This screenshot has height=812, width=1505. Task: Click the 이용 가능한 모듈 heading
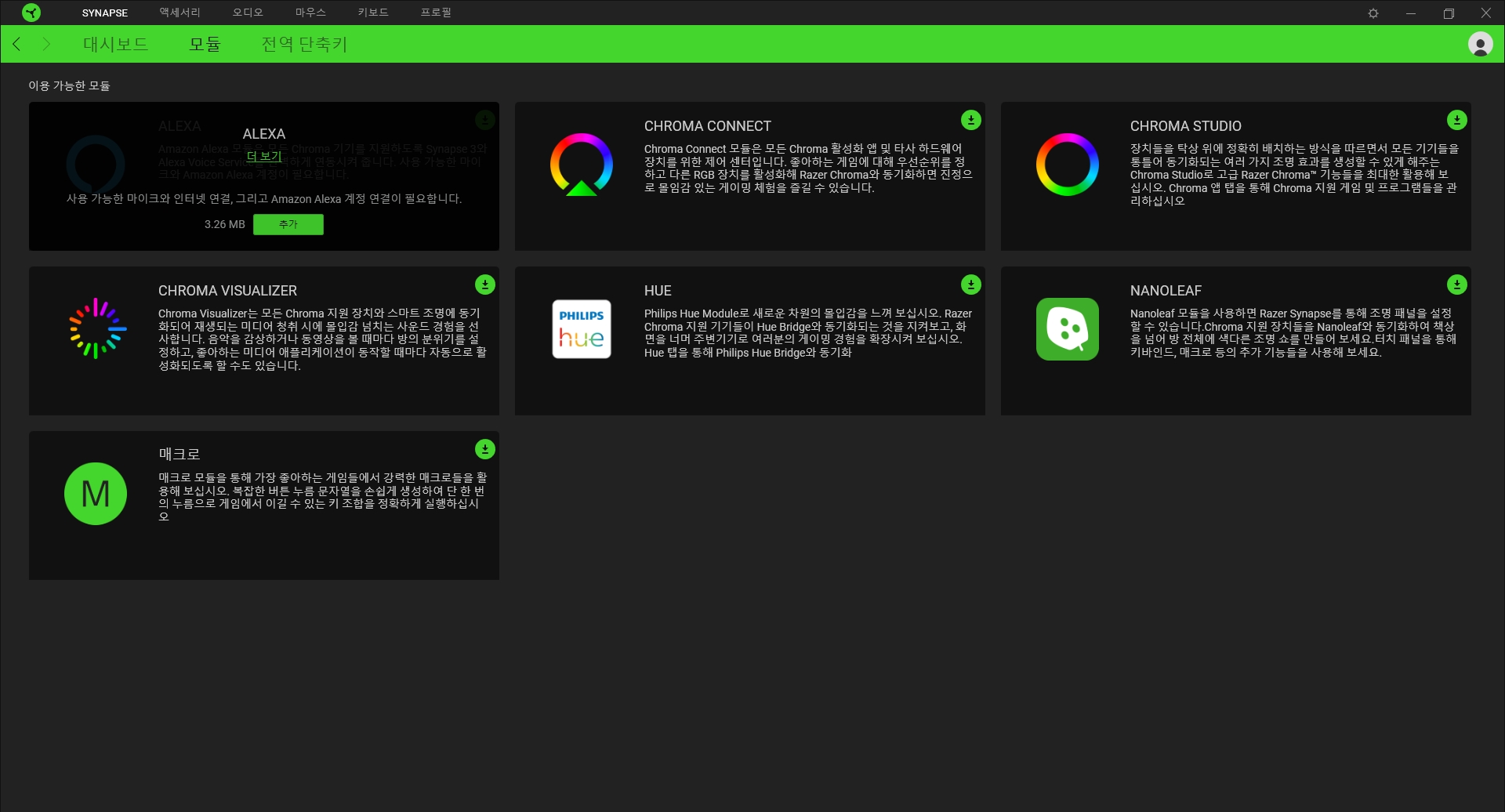pyautogui.click(x=69, y=85)
